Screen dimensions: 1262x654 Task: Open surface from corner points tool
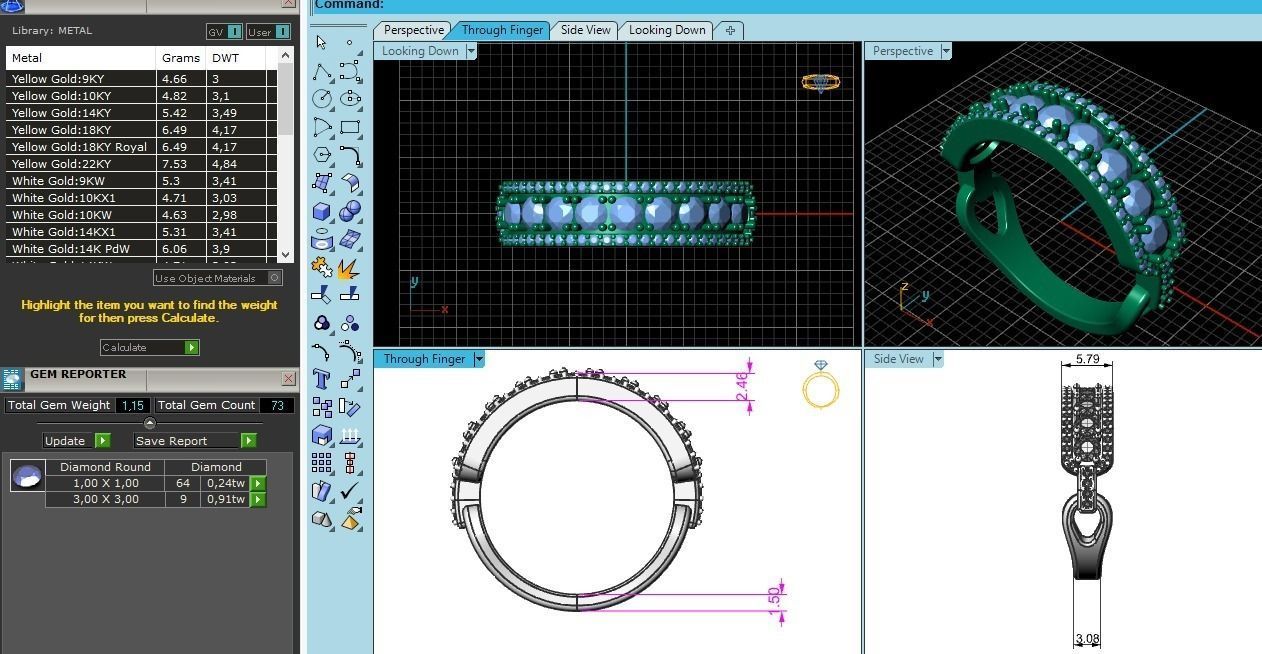pyautogui.click(x=321, y=183)
